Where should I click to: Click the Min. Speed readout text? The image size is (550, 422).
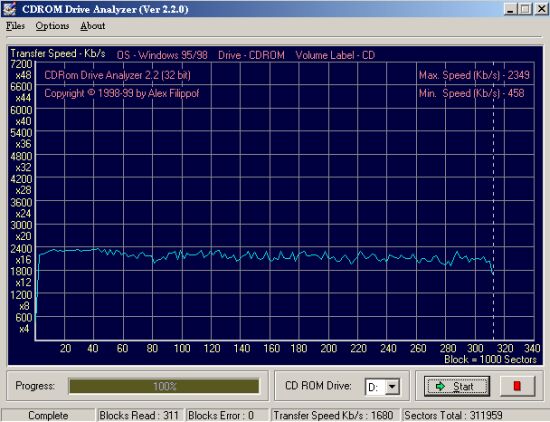point(471,93)
